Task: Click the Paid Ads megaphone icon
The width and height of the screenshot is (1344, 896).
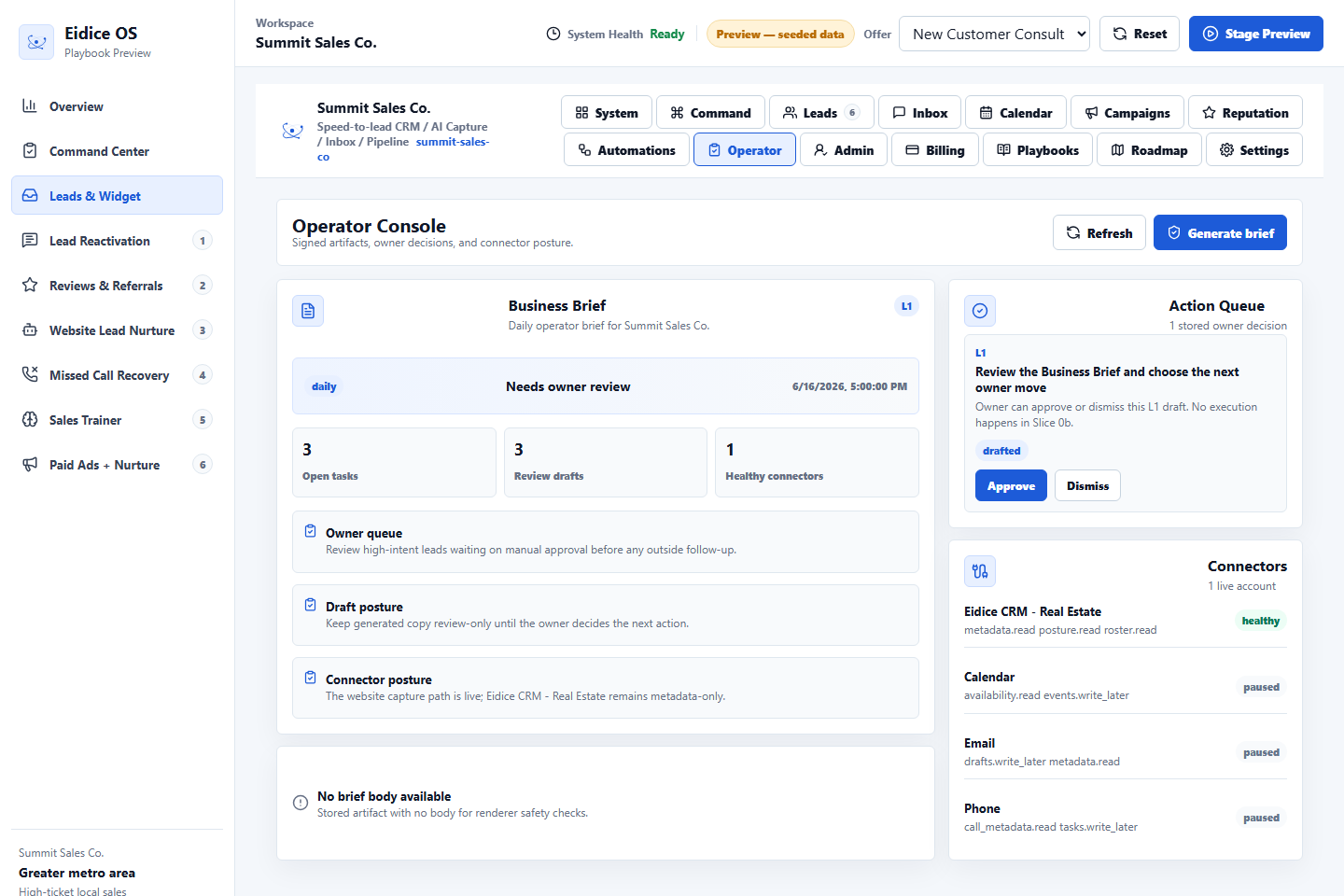Action: tap(30, 464)
